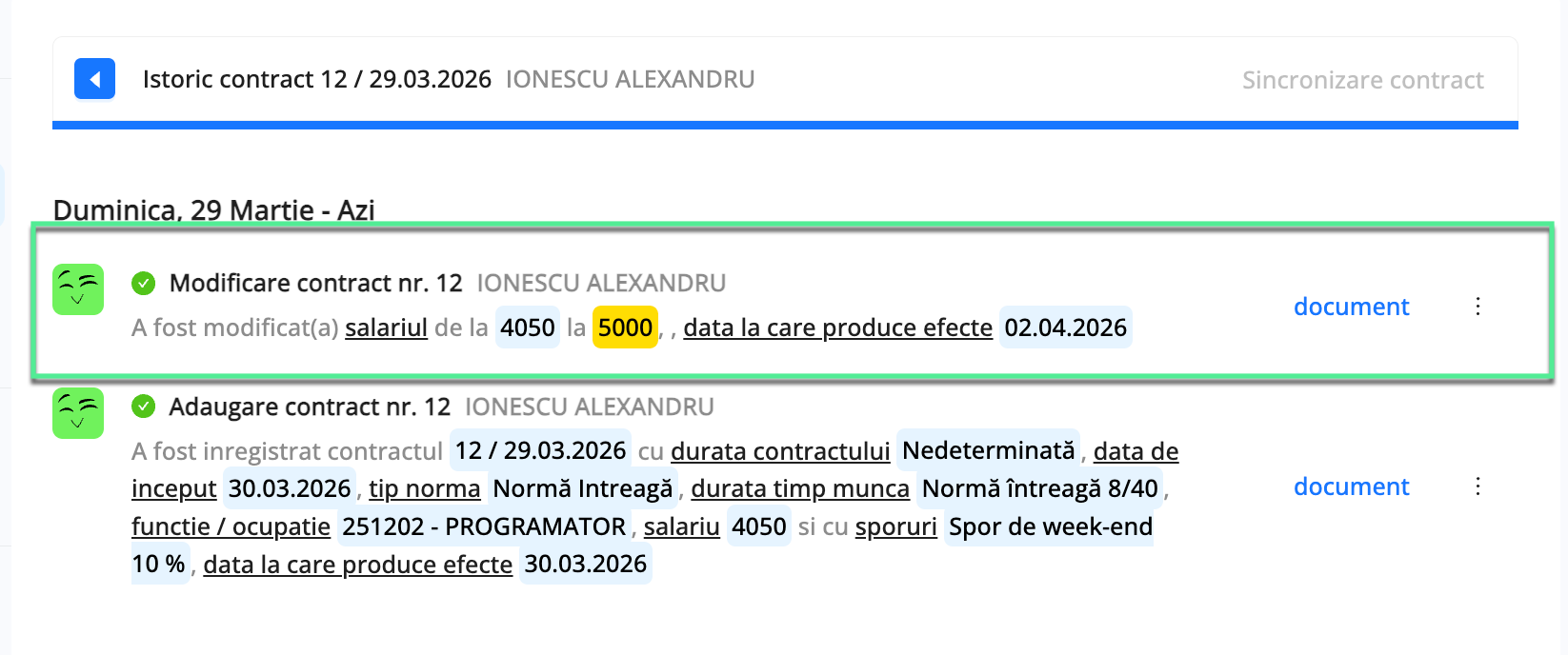Screen dimensions: 1568x655
Task: Click the yellow highlighted new salary 5000
Action: click(x=624, y=327)
